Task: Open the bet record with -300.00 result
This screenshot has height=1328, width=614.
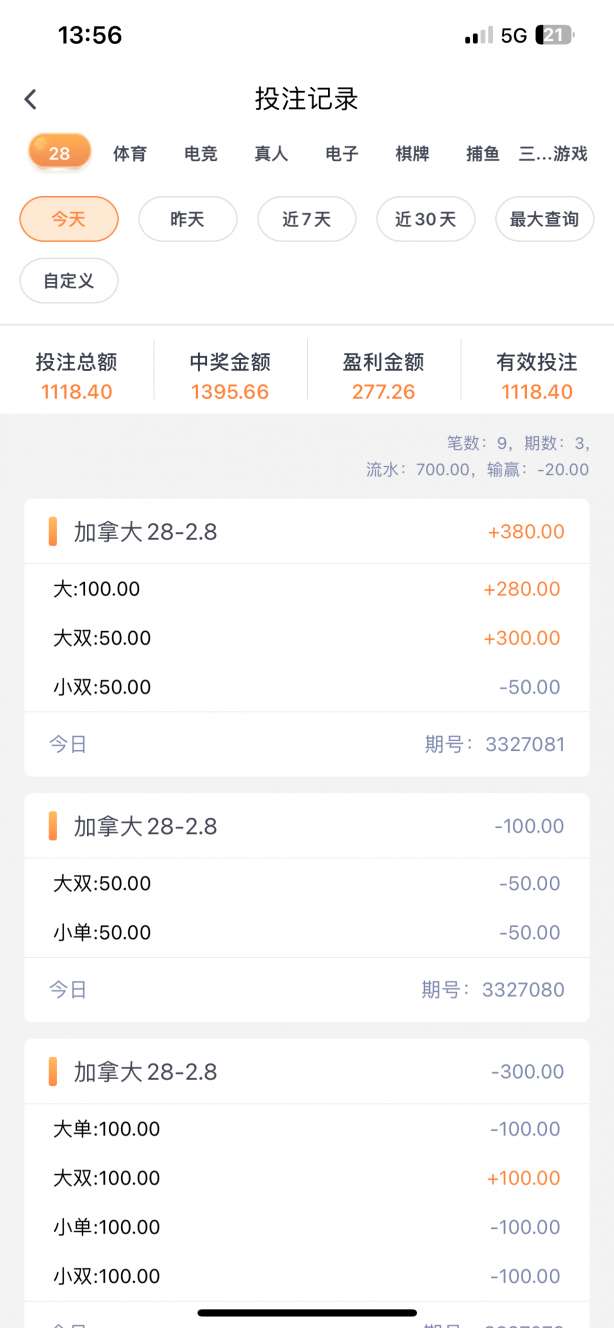Action: pyautogui.click(x=307, y=1072)
